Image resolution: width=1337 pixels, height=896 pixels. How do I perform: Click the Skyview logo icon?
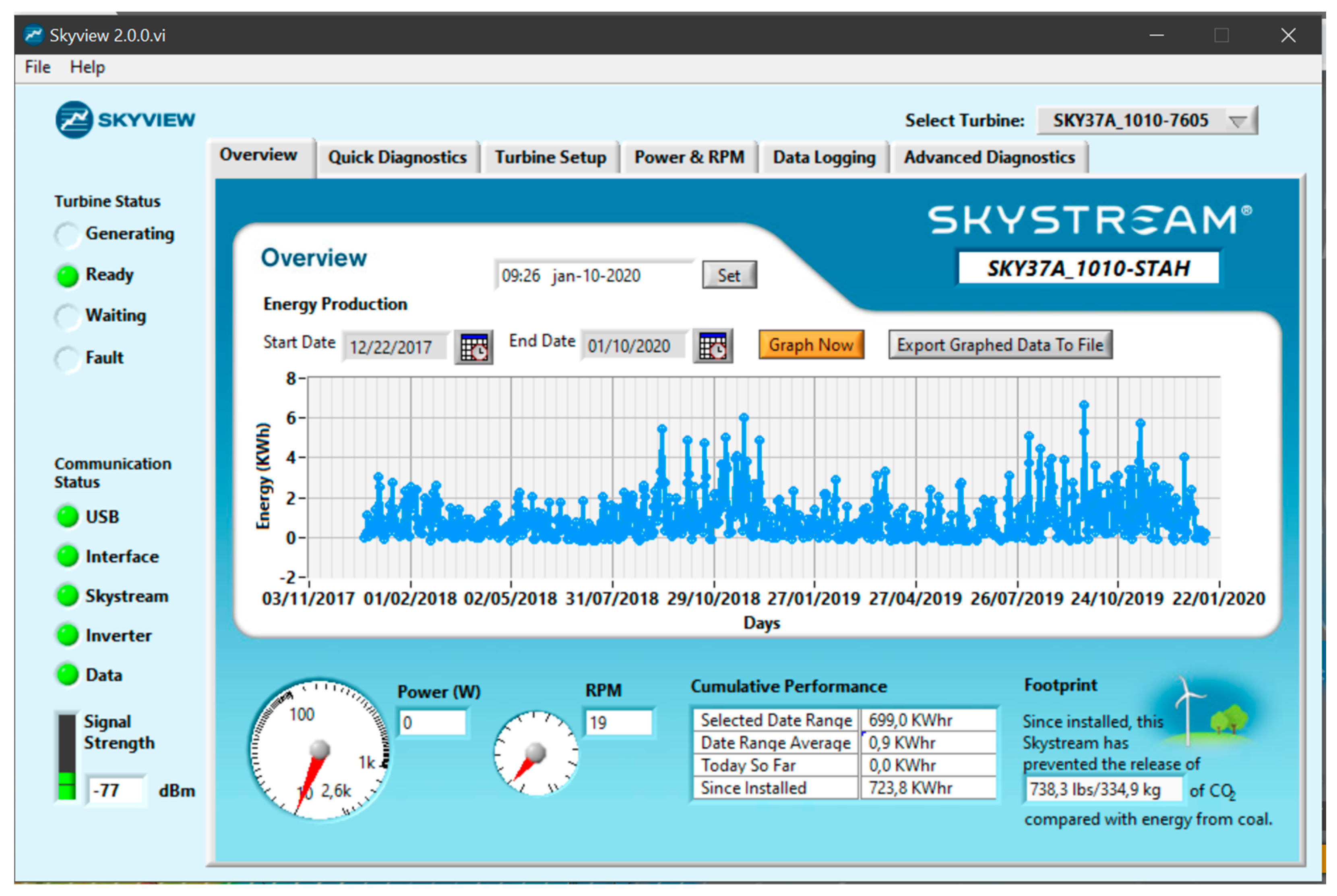(x=74, y=120)
